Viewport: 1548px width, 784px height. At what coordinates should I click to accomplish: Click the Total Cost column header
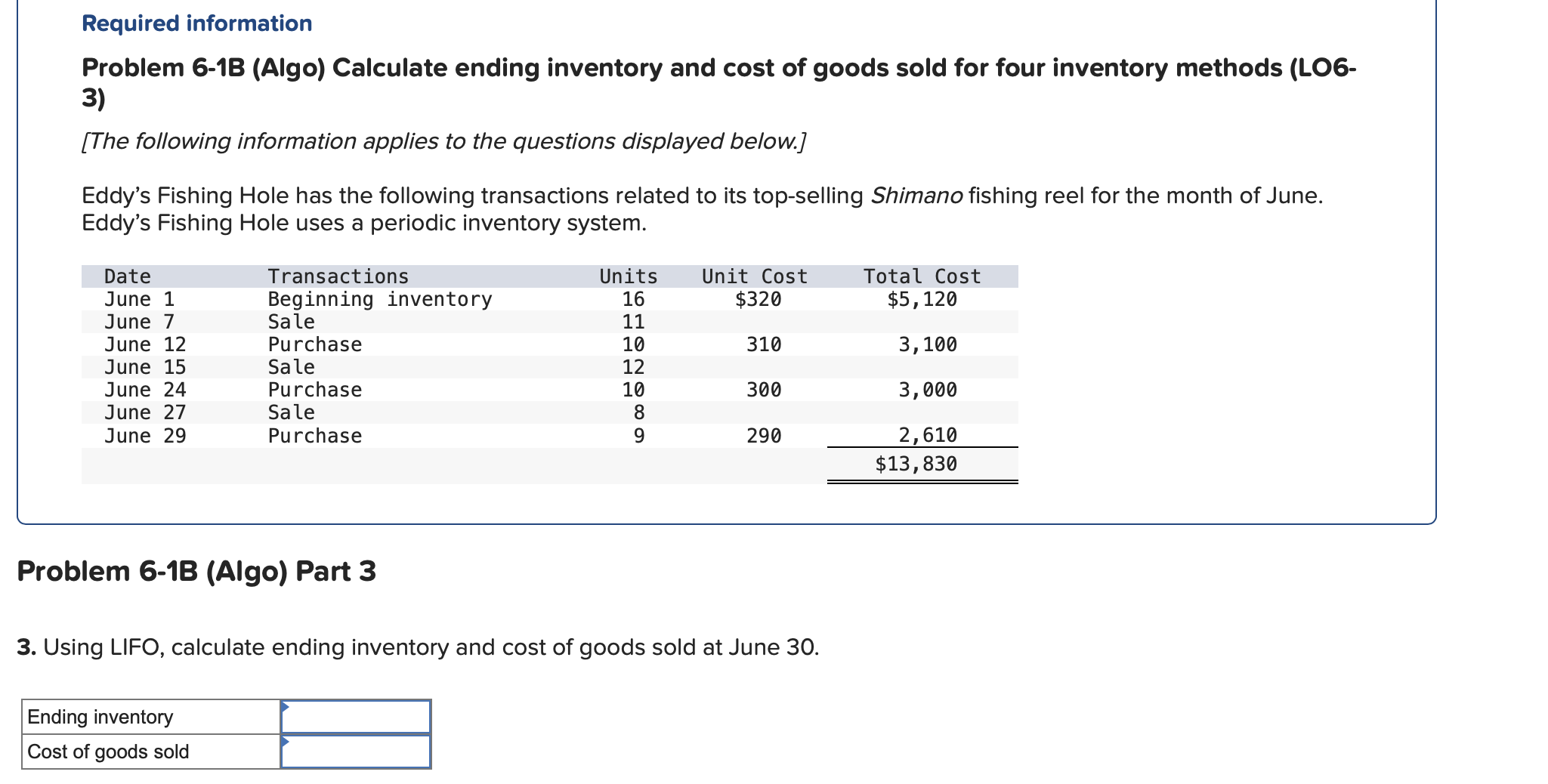[x=922, y=276]
